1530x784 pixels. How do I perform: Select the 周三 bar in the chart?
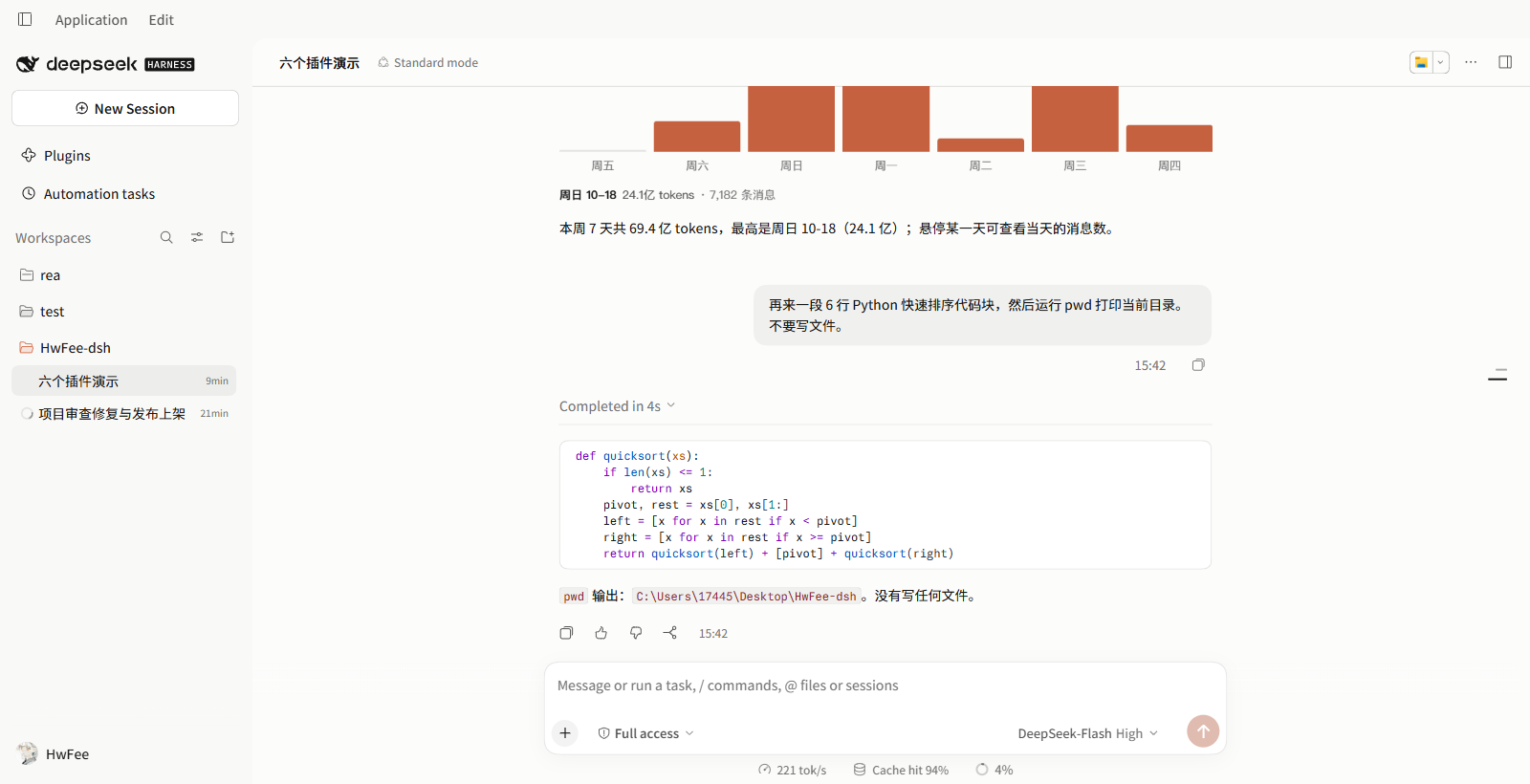(x=1075, y=119)
